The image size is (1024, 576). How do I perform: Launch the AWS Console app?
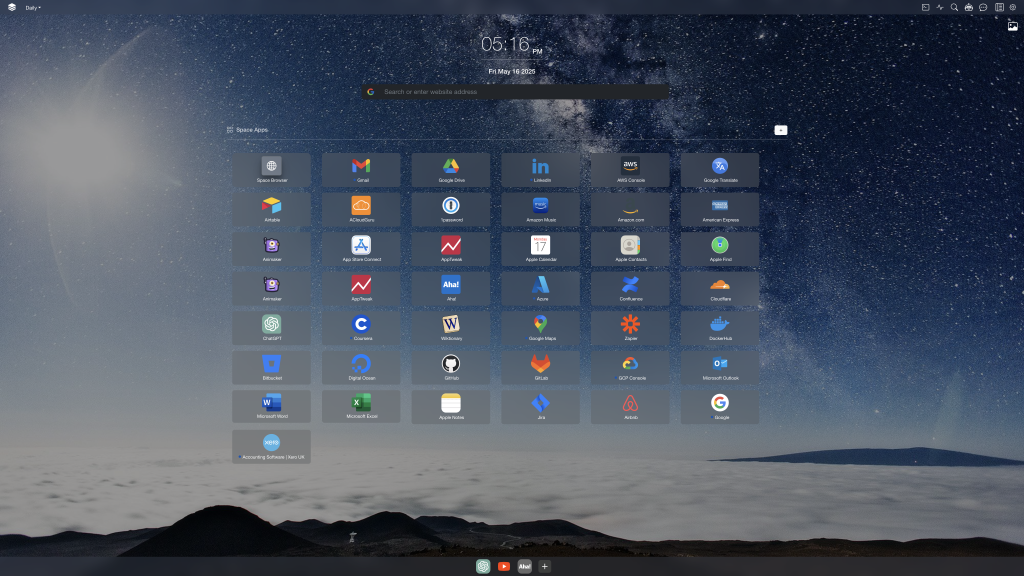[x=630, y=170]
